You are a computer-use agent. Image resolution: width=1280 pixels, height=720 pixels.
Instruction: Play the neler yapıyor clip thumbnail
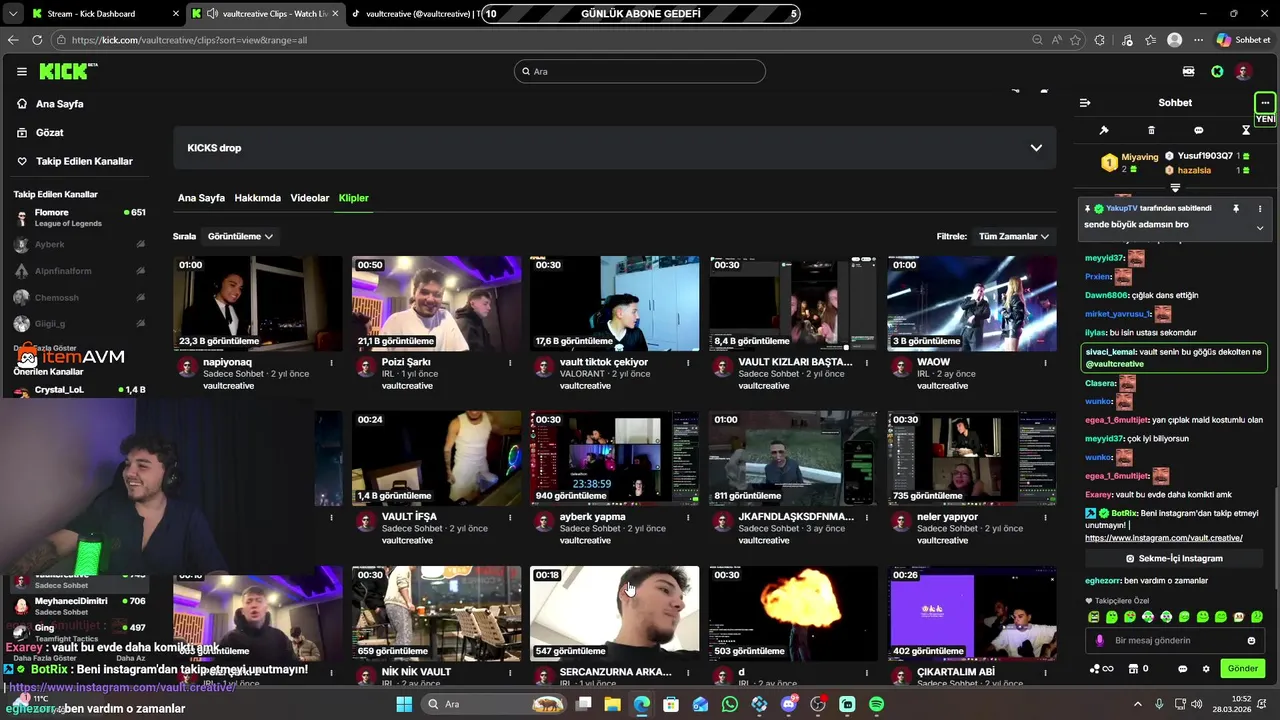coord(972,458)
